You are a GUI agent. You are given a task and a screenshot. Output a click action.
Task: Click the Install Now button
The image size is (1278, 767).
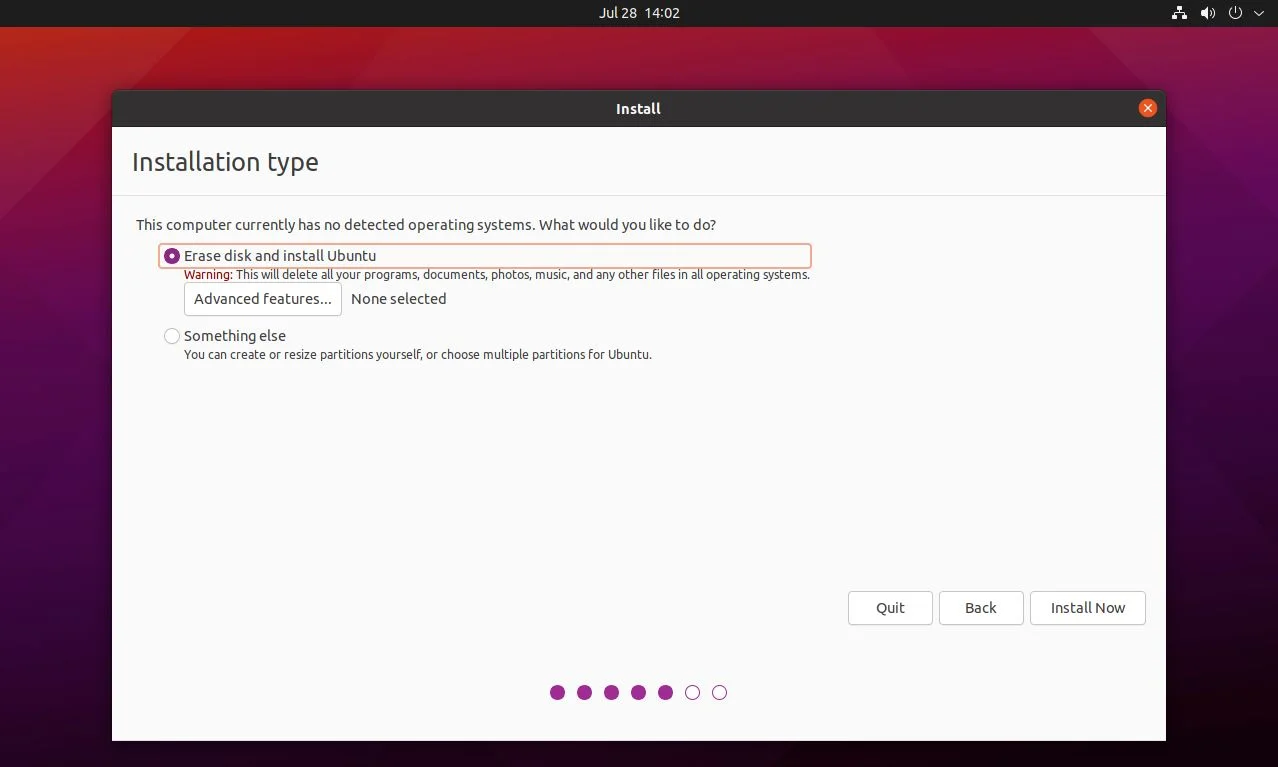1088,608
